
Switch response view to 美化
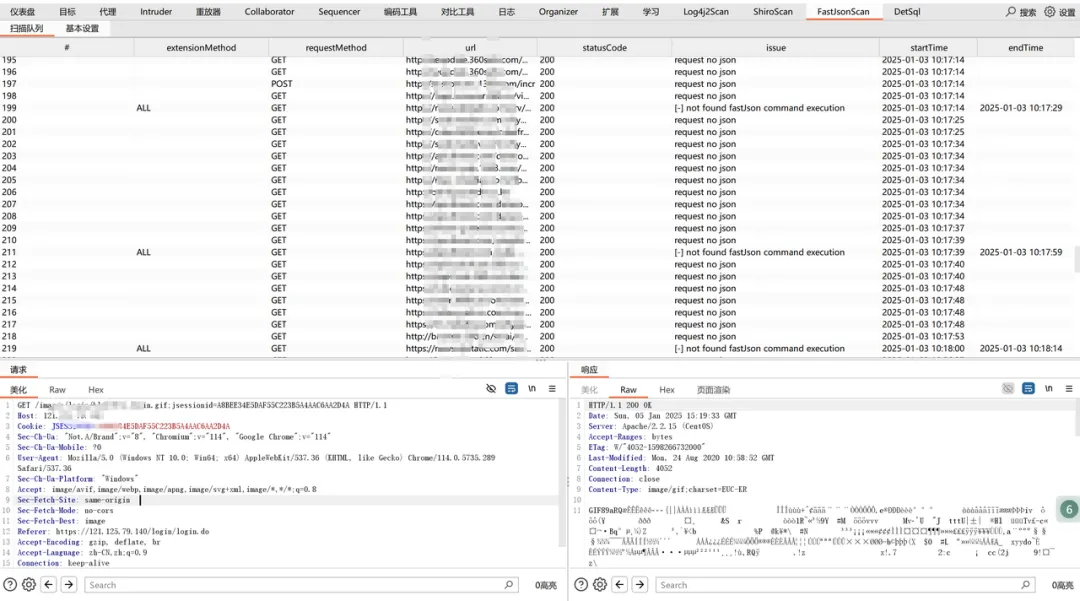pyautogui.click(x=589, y=390)
